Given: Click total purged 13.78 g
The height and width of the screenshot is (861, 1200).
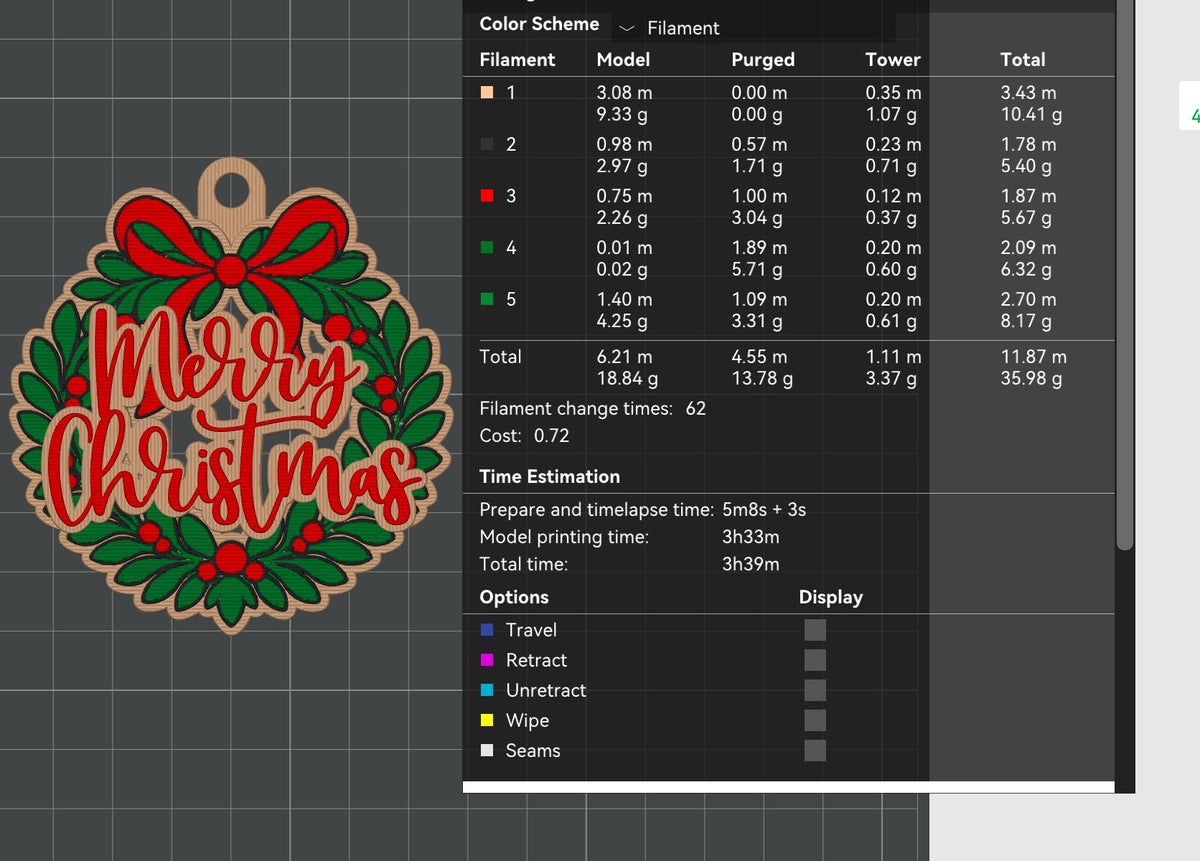Looking at the screenshot, I should 762,378.
